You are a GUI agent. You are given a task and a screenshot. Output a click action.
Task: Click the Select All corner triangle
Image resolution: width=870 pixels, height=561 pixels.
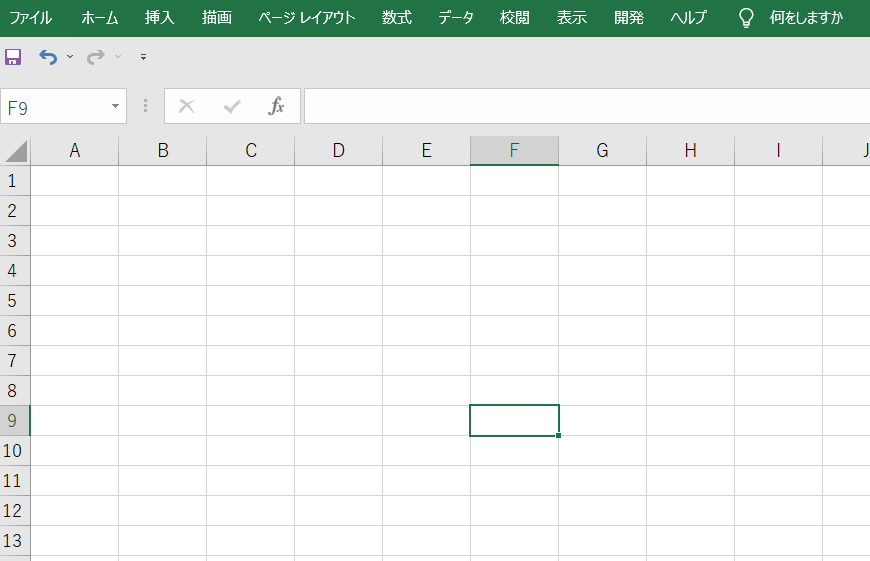[16, 151]
